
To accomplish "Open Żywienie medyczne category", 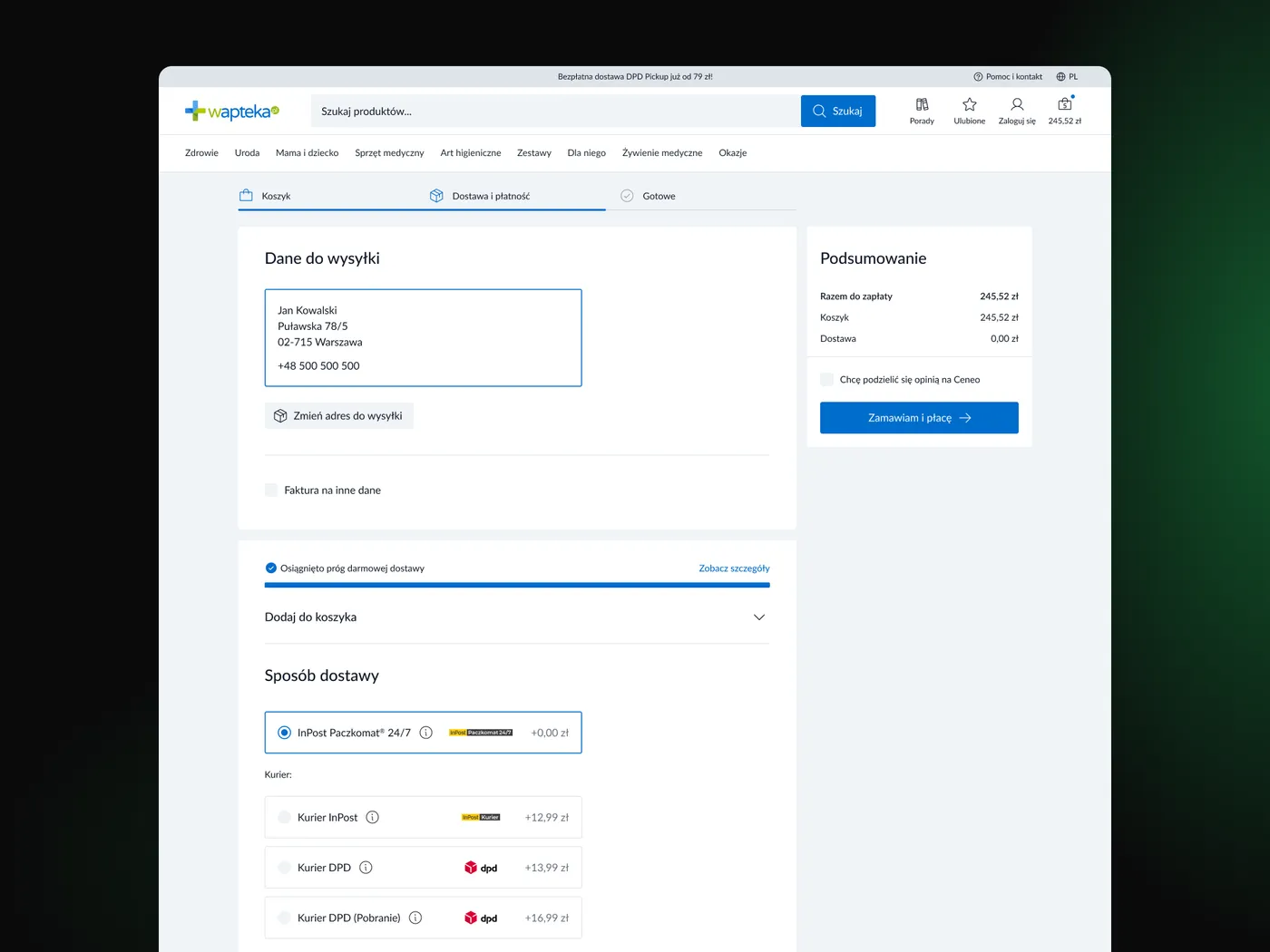I will pyautogui.click(x=662, y=153).
